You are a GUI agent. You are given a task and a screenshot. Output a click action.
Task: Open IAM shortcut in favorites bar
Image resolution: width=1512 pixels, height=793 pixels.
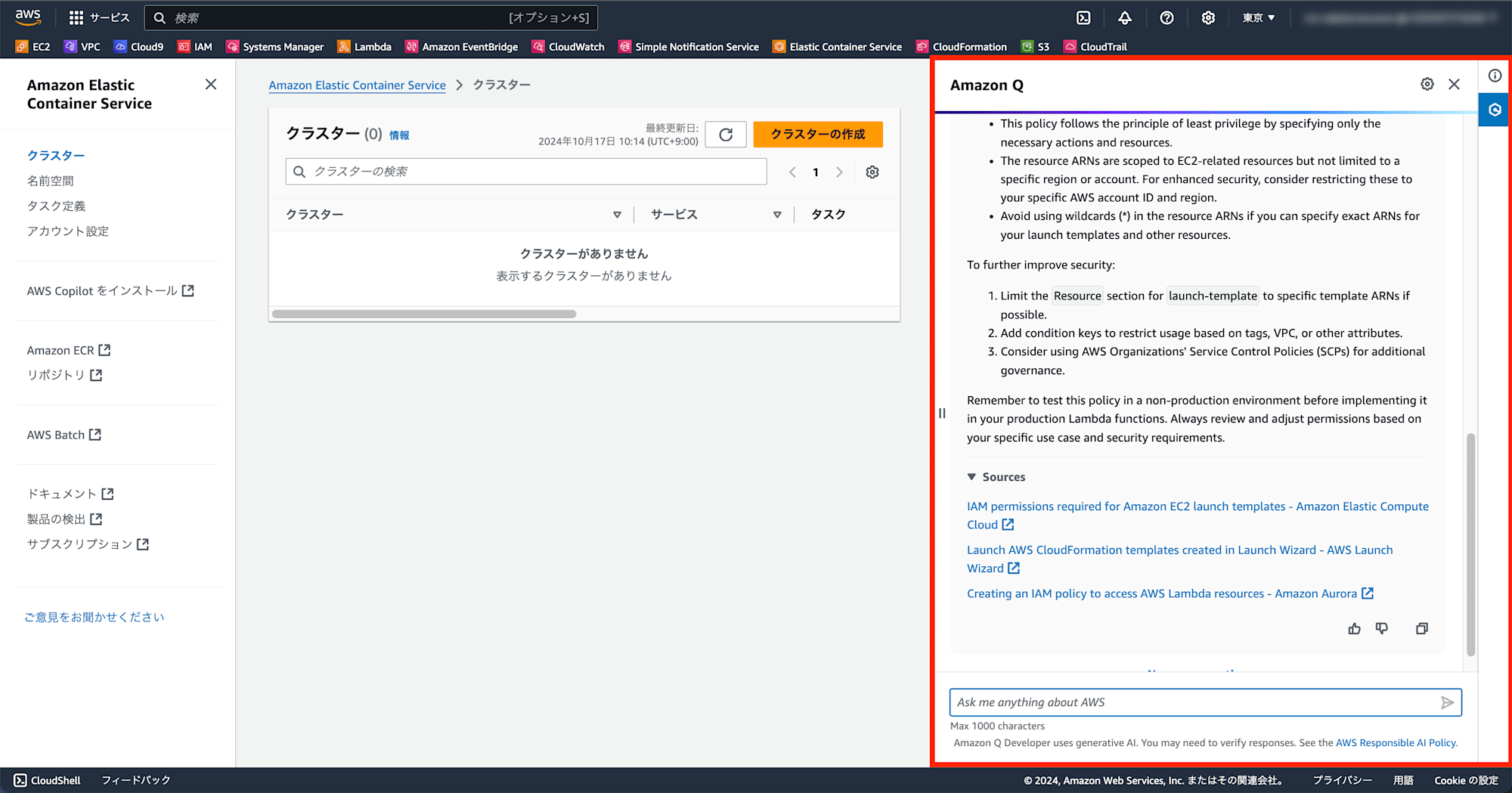tap(195, 47)
